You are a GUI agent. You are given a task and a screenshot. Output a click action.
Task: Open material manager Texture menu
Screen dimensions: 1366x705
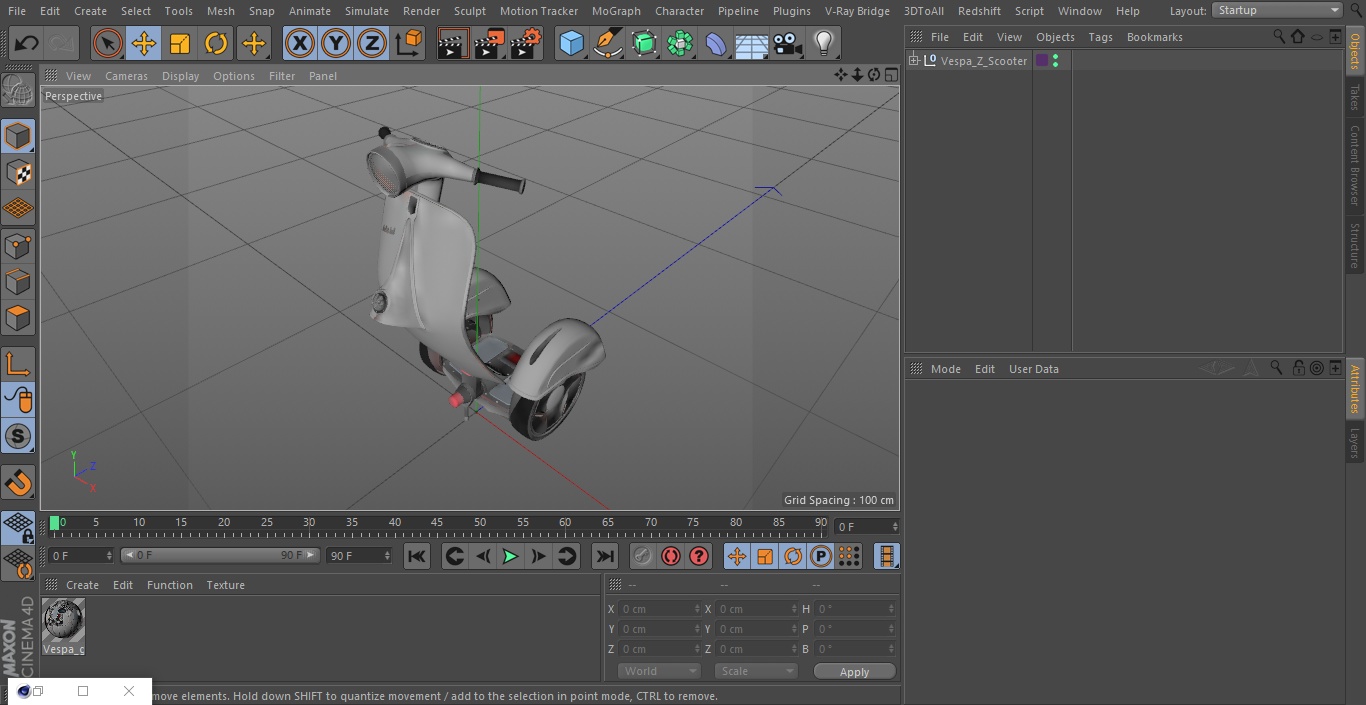coord(225,585)
